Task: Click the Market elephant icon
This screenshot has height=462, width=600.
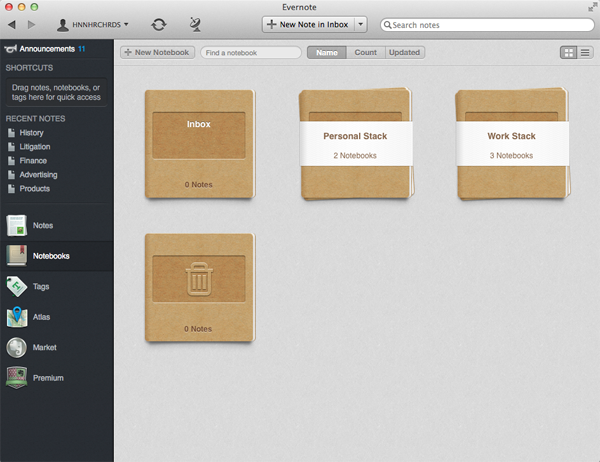Action: coord(16,348)
